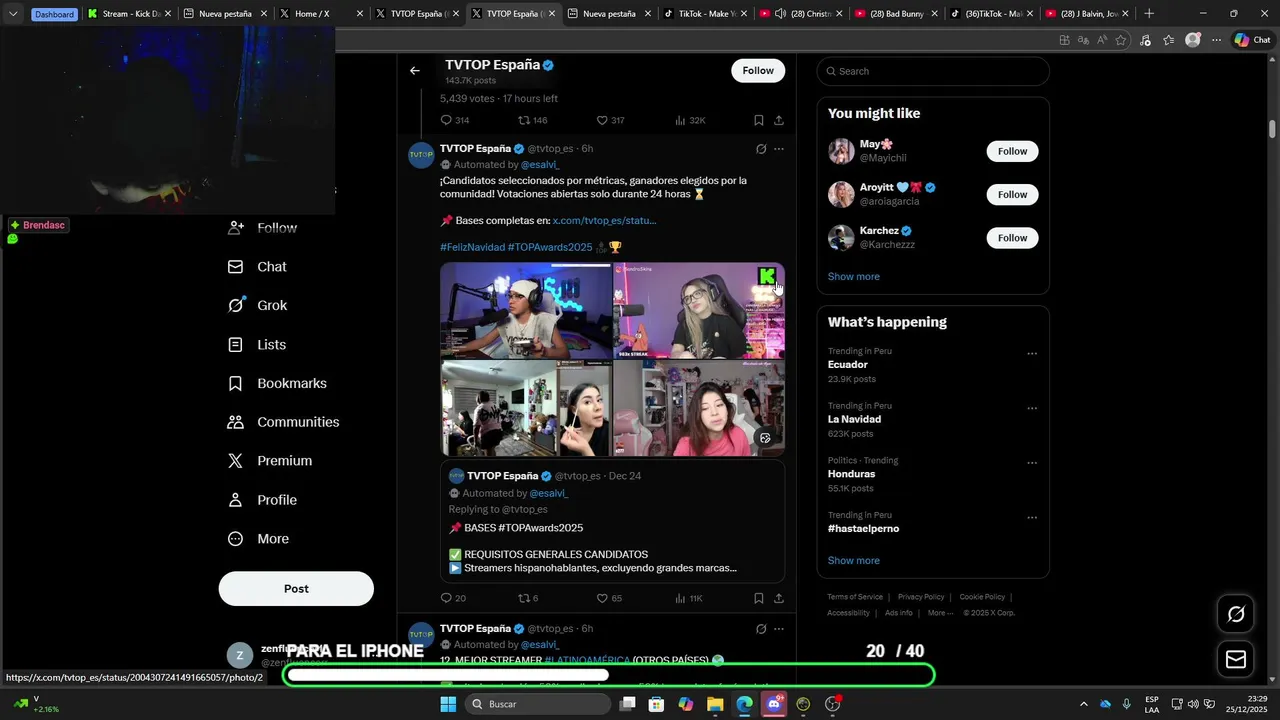Show more suggested accounts in You might like

tap(854, 277)
